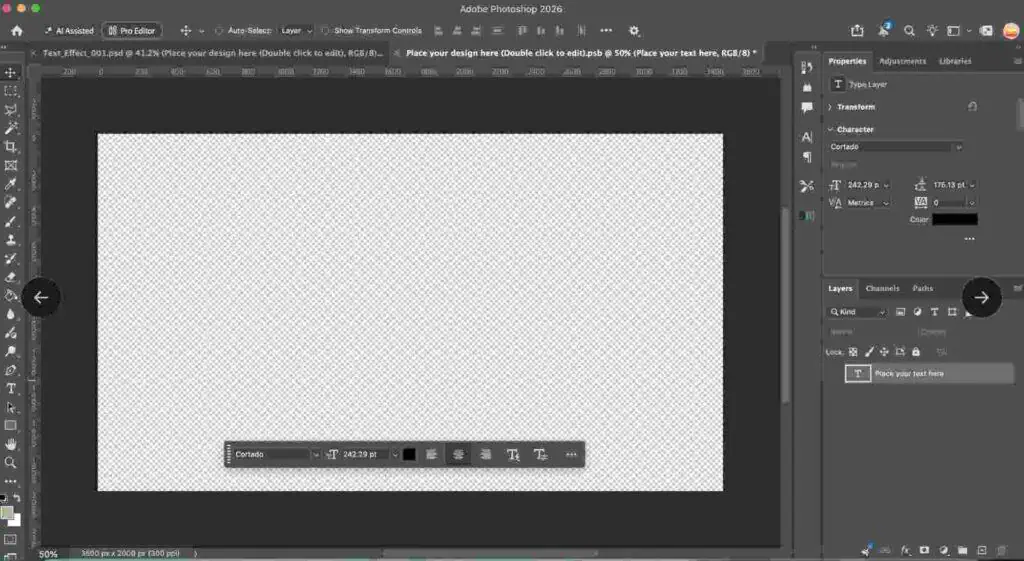Switch to the Paths tab

(922, 289)
